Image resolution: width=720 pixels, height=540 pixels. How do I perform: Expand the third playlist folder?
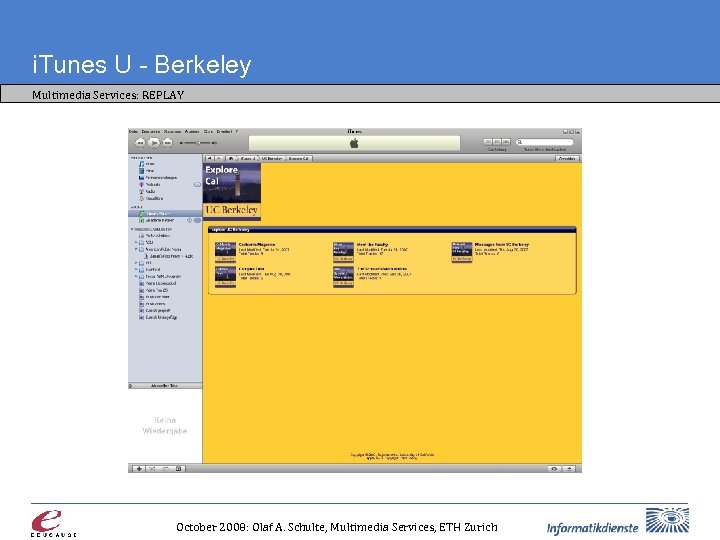[x=136, y=263]
